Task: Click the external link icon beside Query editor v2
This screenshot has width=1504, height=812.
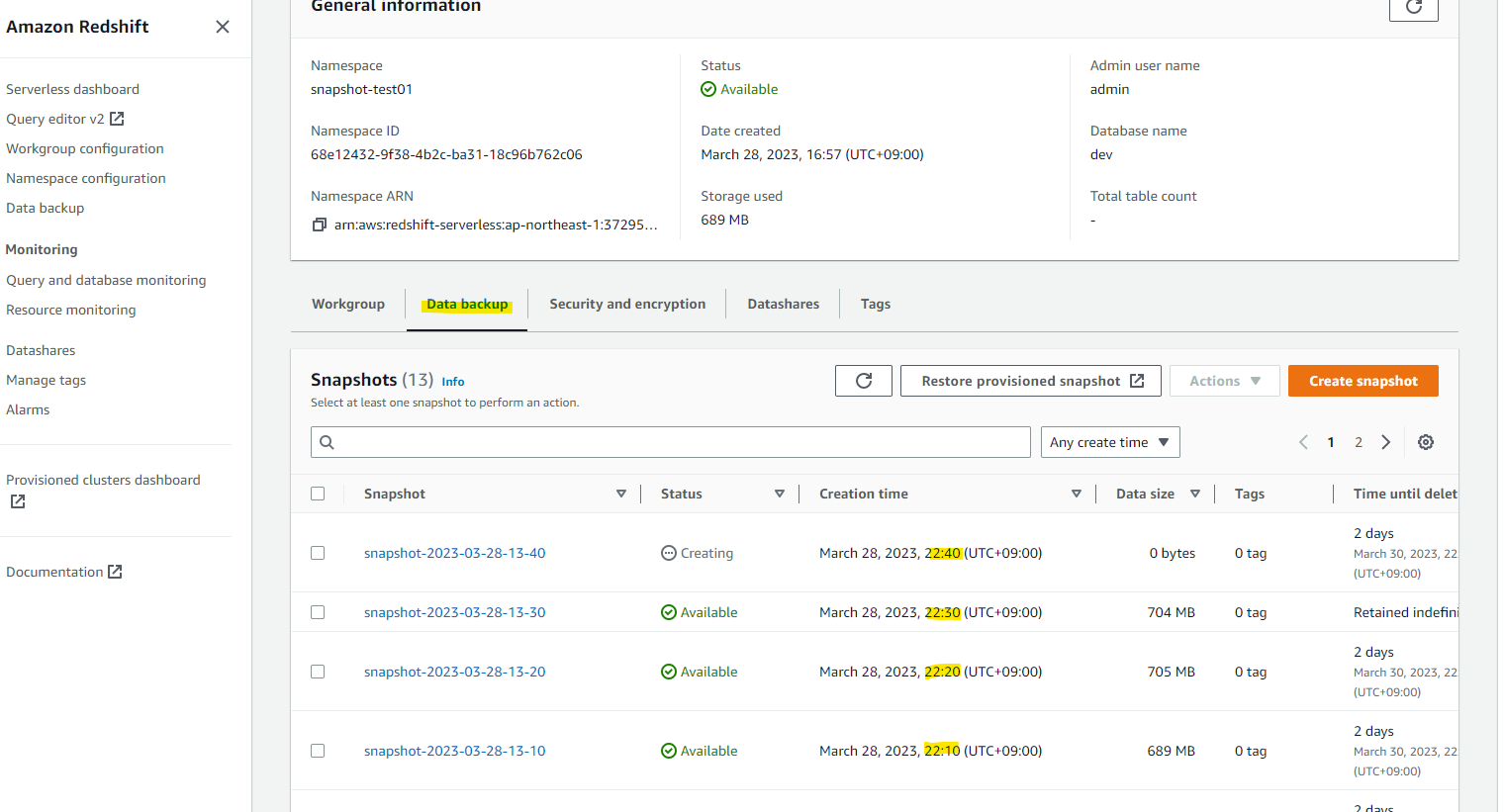Action: (117, 119)
